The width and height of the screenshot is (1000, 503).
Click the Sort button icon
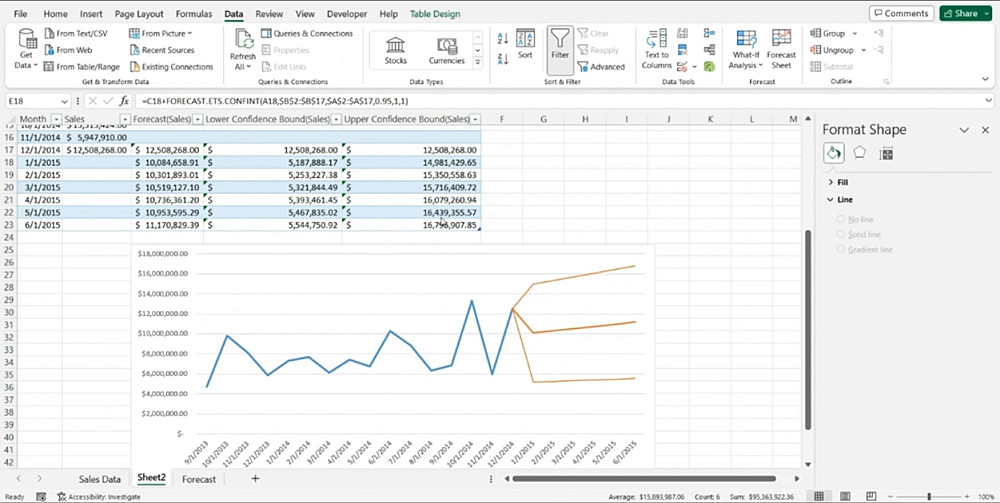point(525,42)
